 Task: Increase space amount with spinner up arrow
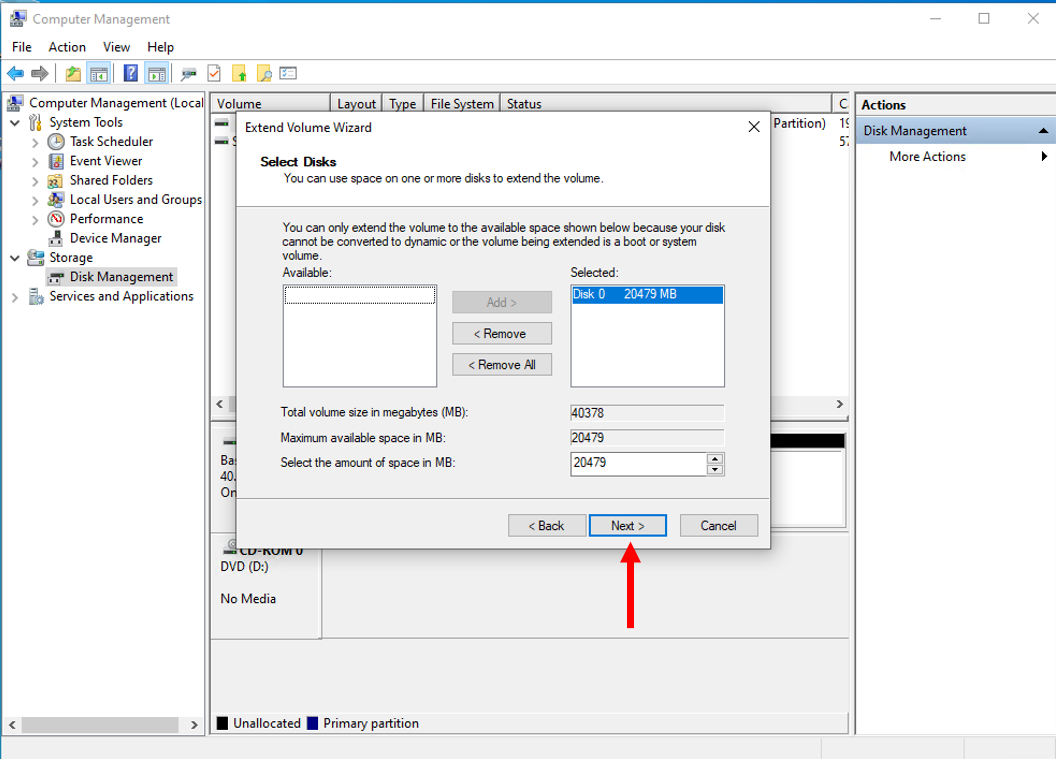[715, 459]
